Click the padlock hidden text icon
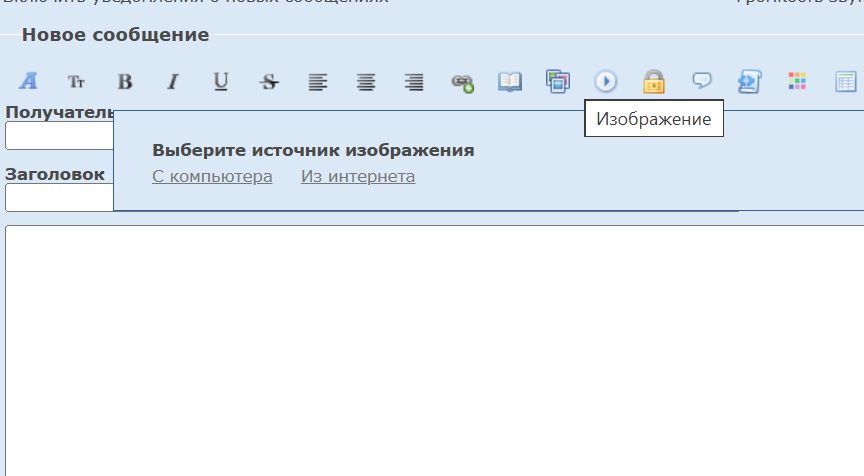864x476 pixels. click(x=654, y=82)
